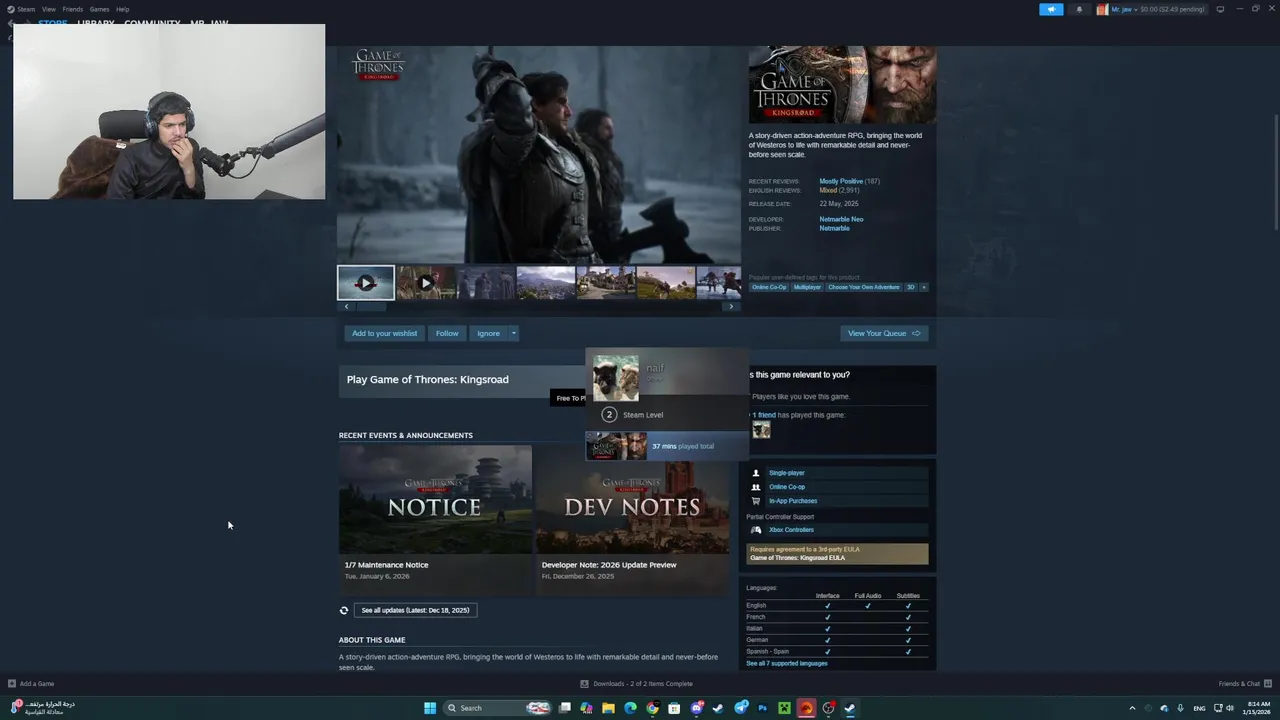This screenshot has width=1280, height=720.
Task: Select the Online Co-Op tag
Action: tap(769, 287)
